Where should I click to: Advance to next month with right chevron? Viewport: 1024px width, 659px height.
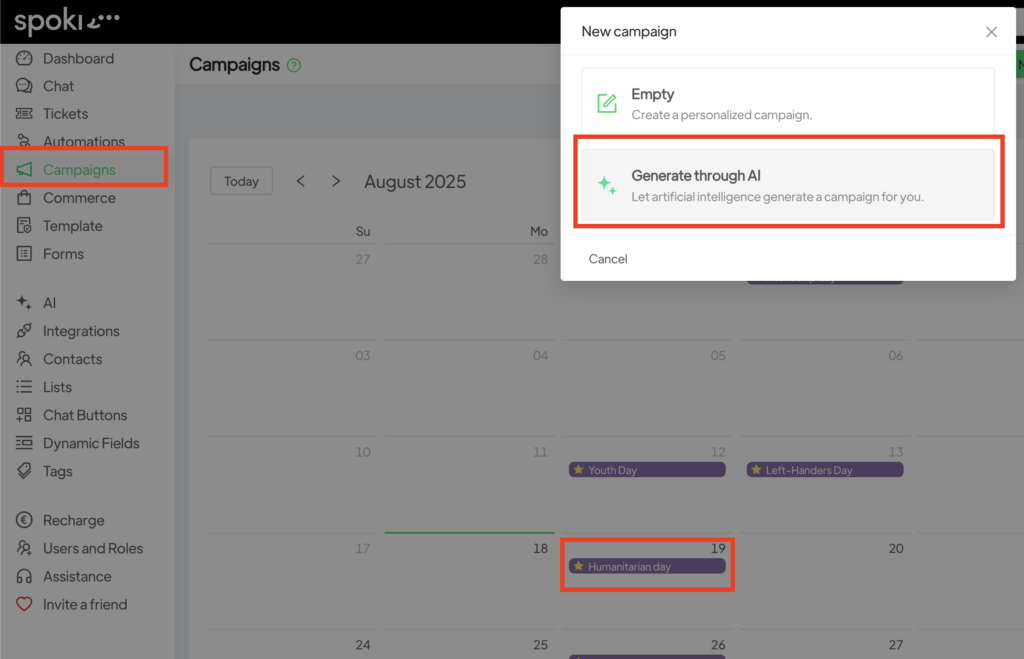pyautogui.click(x=336, y=181)
